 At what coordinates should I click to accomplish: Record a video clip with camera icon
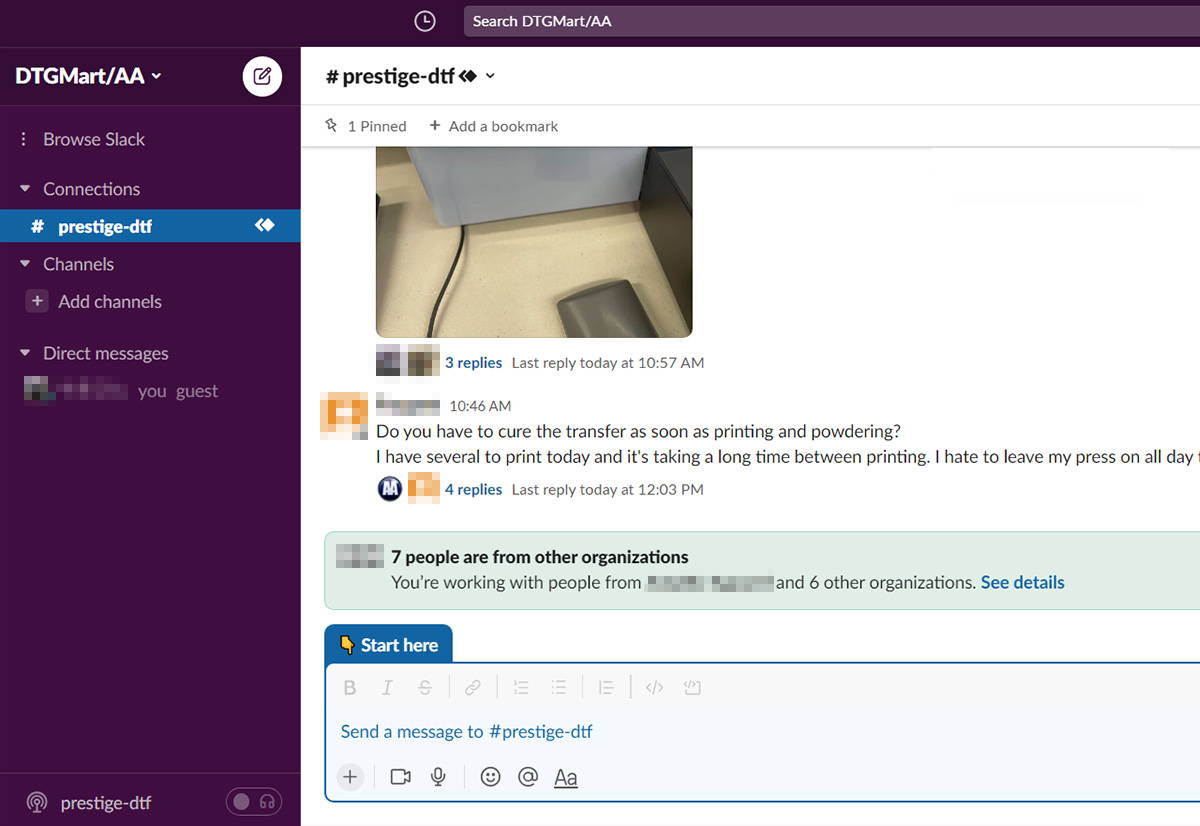pyautogui.click(x=401, y=777)
